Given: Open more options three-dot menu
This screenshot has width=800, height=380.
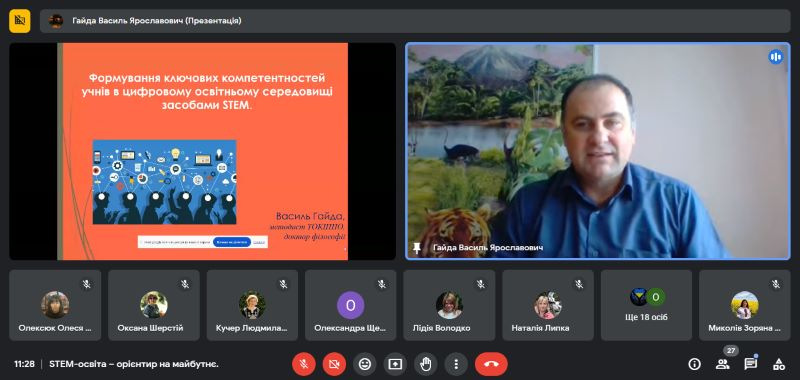Looking at the screenshot, I should pos(456,364).
